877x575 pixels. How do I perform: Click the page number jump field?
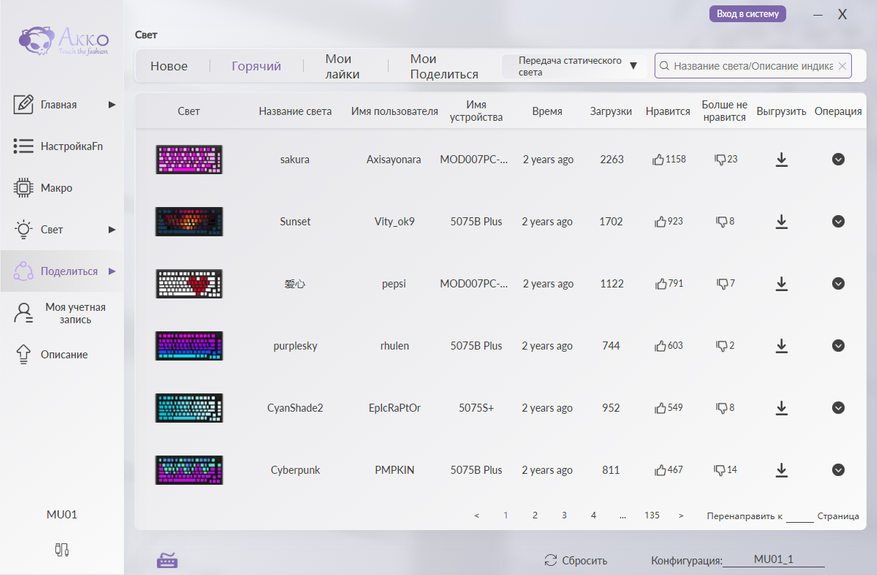(800, 516)
